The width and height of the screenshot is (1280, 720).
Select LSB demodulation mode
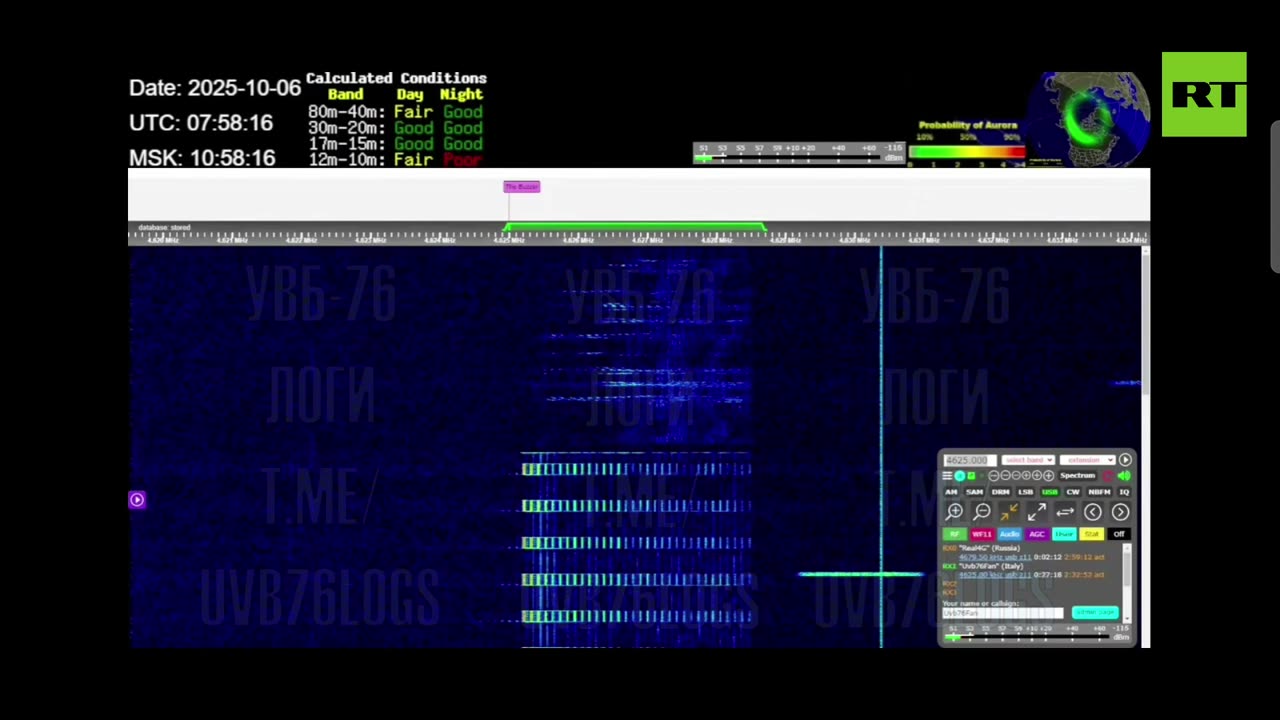click(x=1026, y=492)
